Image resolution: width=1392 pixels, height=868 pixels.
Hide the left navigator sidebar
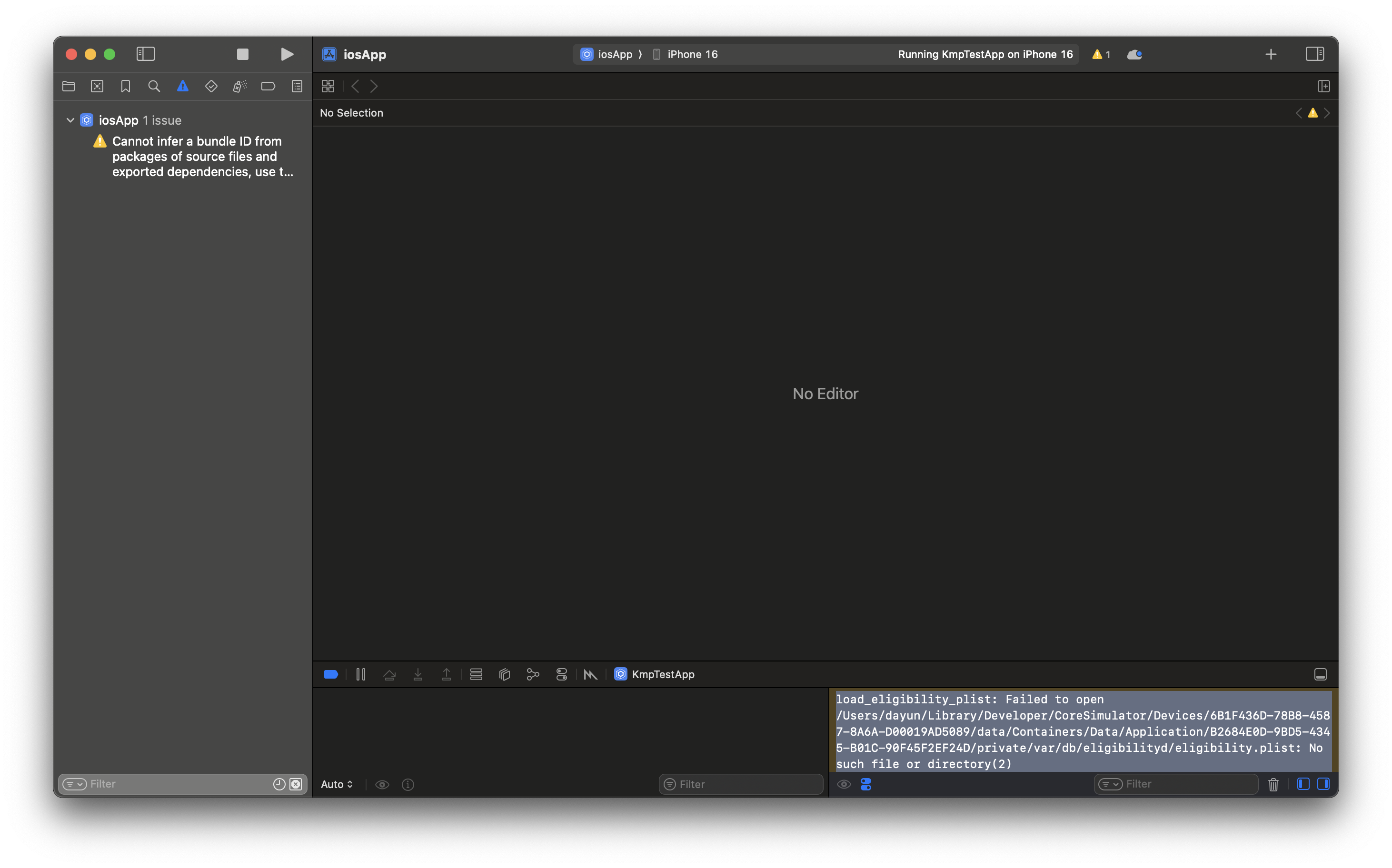[x=145, y=54]
